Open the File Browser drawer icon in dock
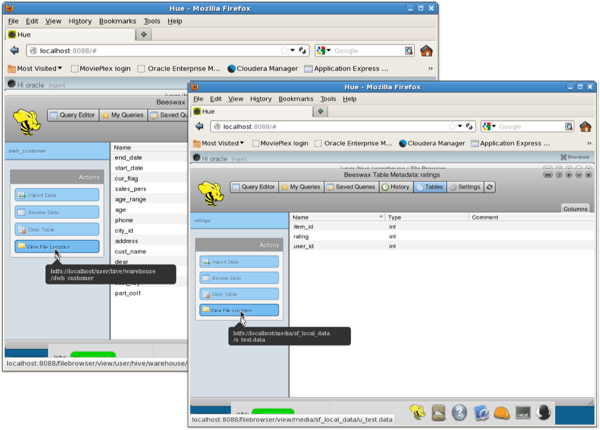Viewport: 600px width, 430px height. pos(439,413)
